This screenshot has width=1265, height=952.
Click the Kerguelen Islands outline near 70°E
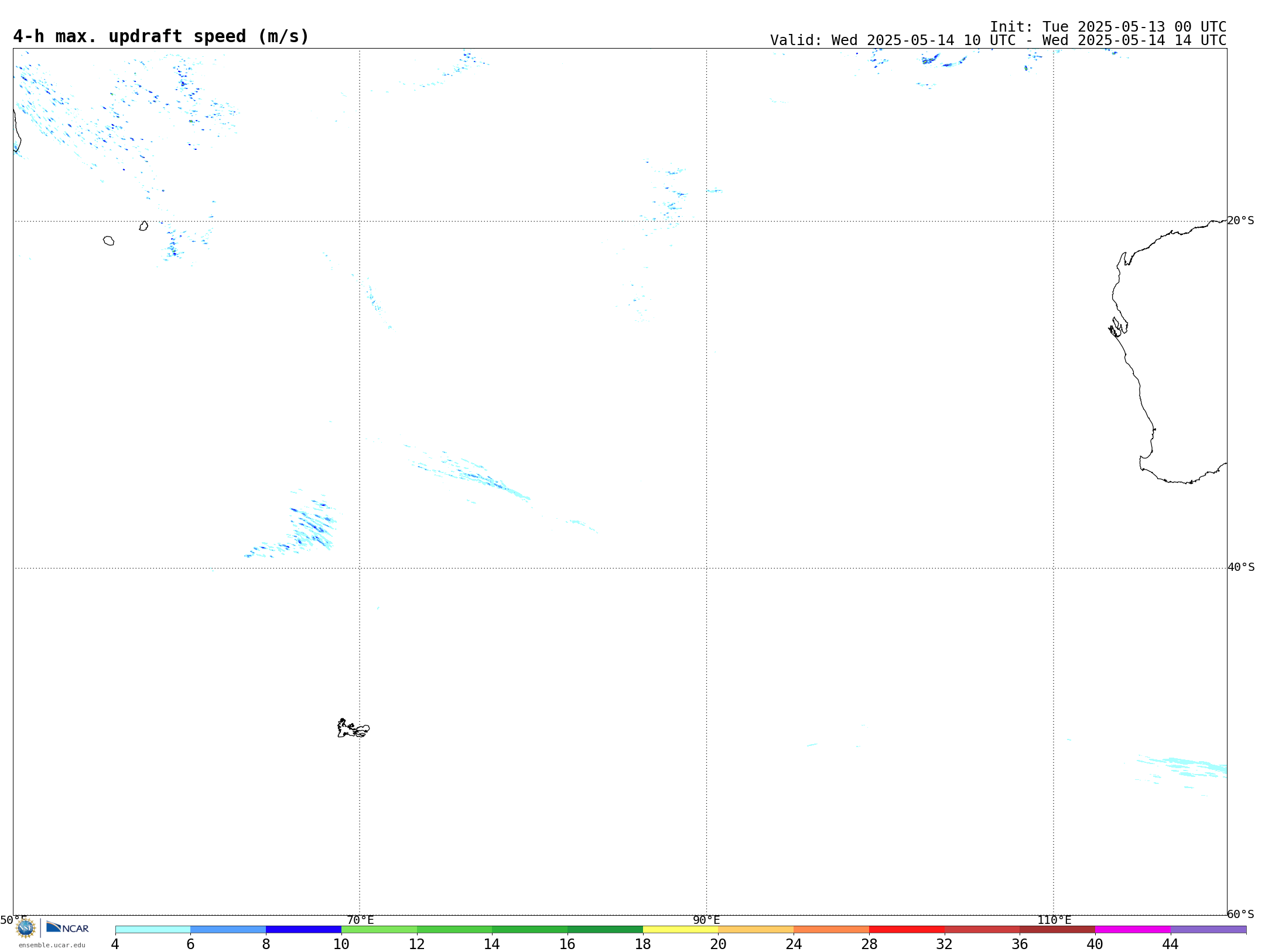pos(353,728)
